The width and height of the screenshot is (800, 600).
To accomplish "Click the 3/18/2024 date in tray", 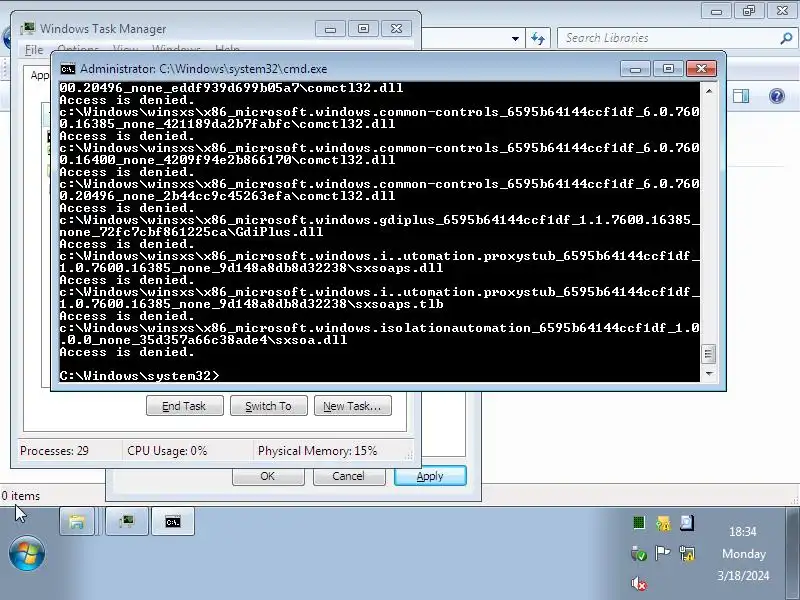I will 743,576.
